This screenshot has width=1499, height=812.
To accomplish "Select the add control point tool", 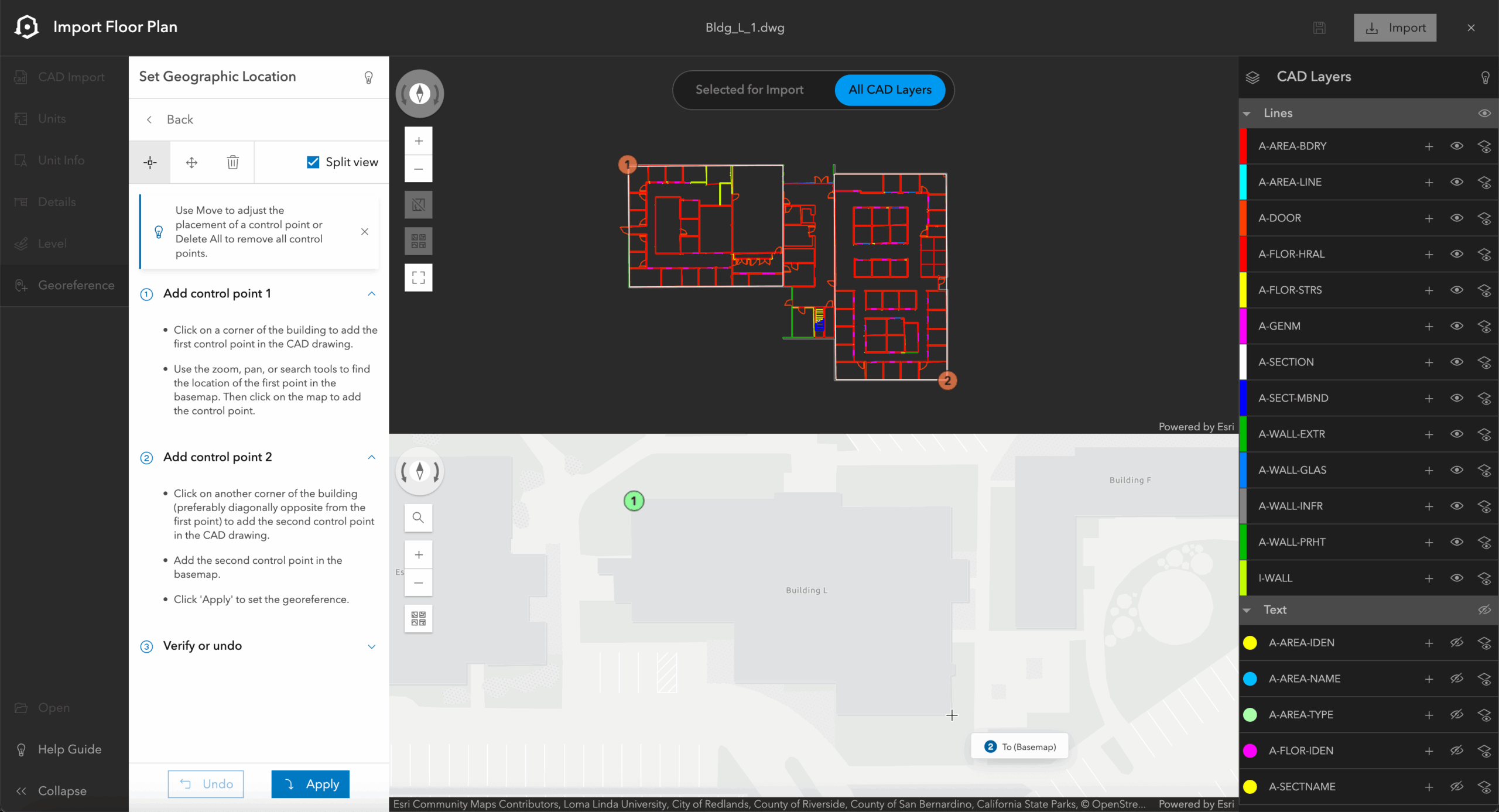I will click(x=150, y=162).
